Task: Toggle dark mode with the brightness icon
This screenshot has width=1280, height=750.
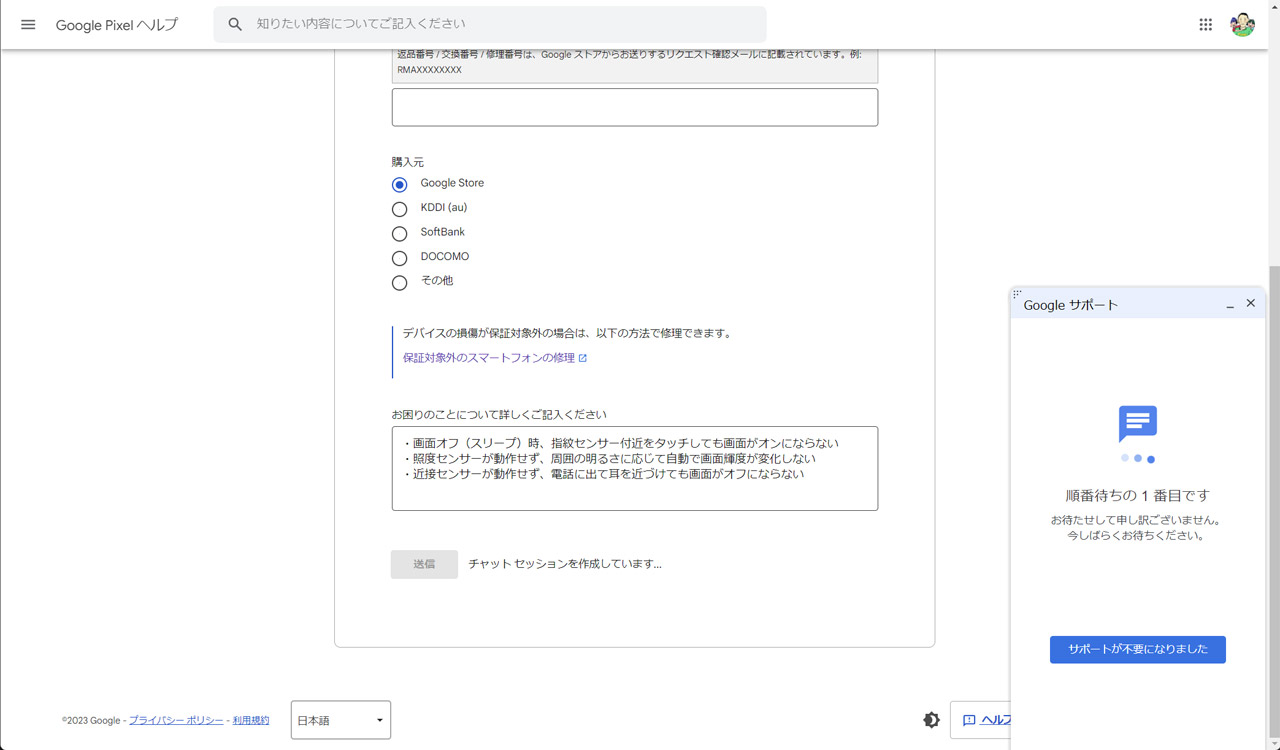Action: tap(932, 719)
